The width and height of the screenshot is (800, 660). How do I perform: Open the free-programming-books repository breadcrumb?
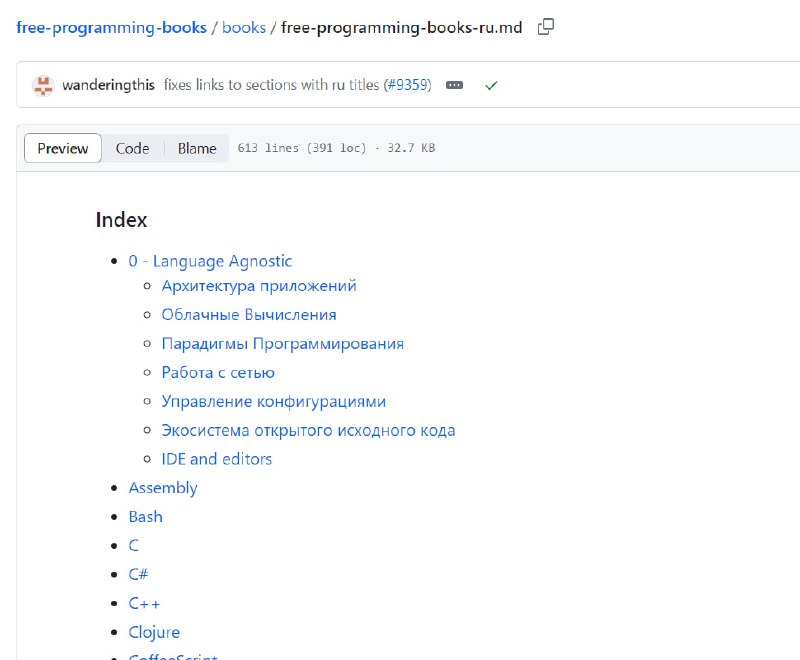[111, 27]
